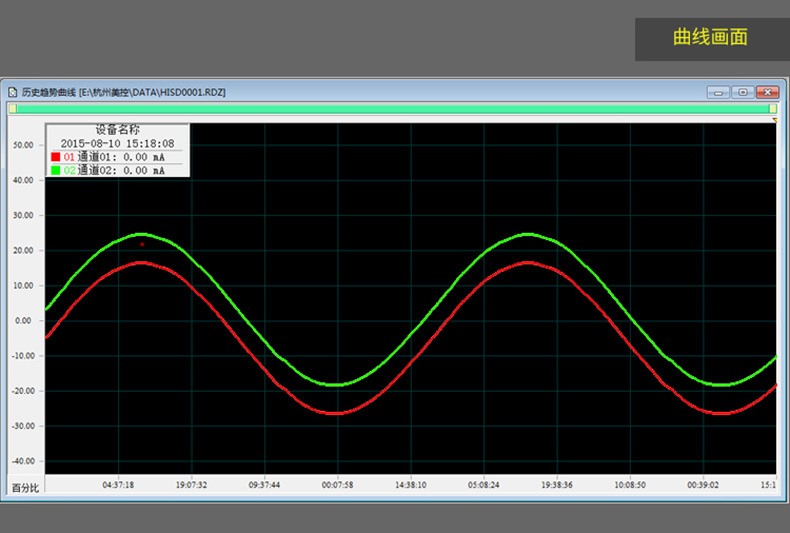Click the 19:38:36 time axis label
The height and width of the screenshot is (533, 790).
point(557,485)
